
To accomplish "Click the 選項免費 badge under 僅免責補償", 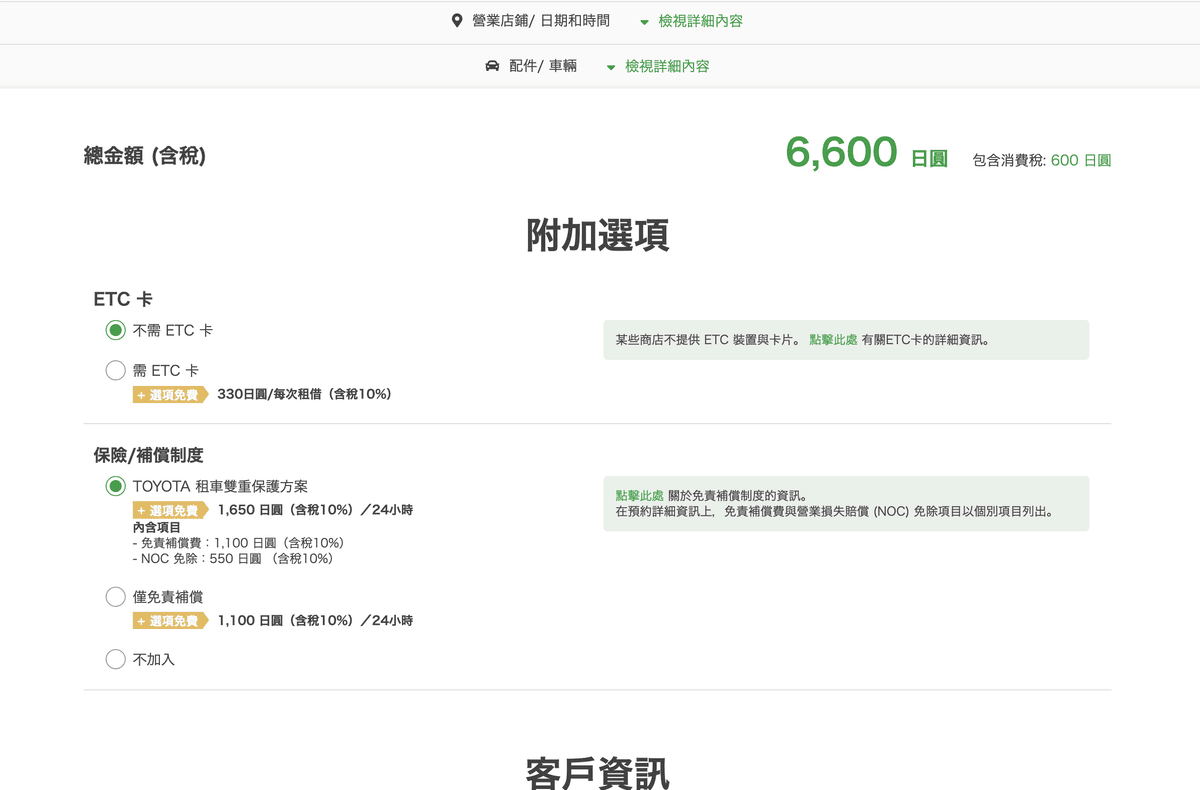I will [x=170, y=621].
